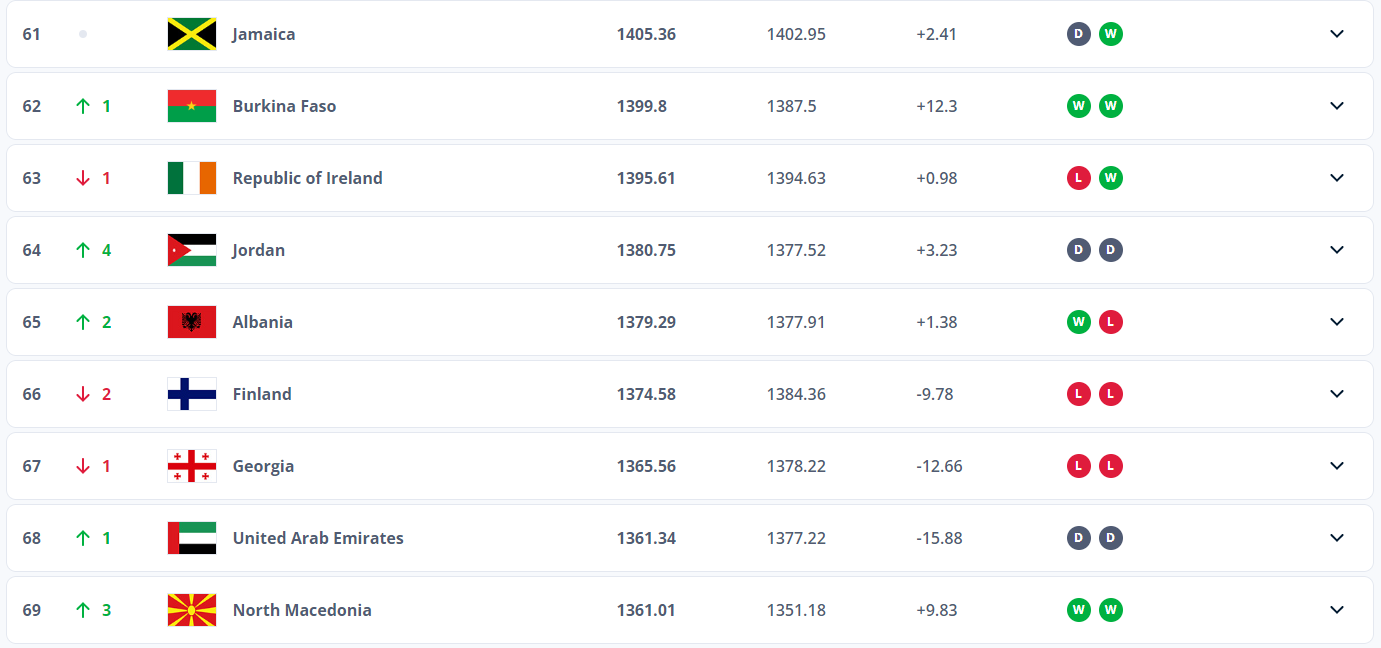1381x648 pixels.
Task: Click Jamaica's gray D result badge
Action: point(1078,34)
